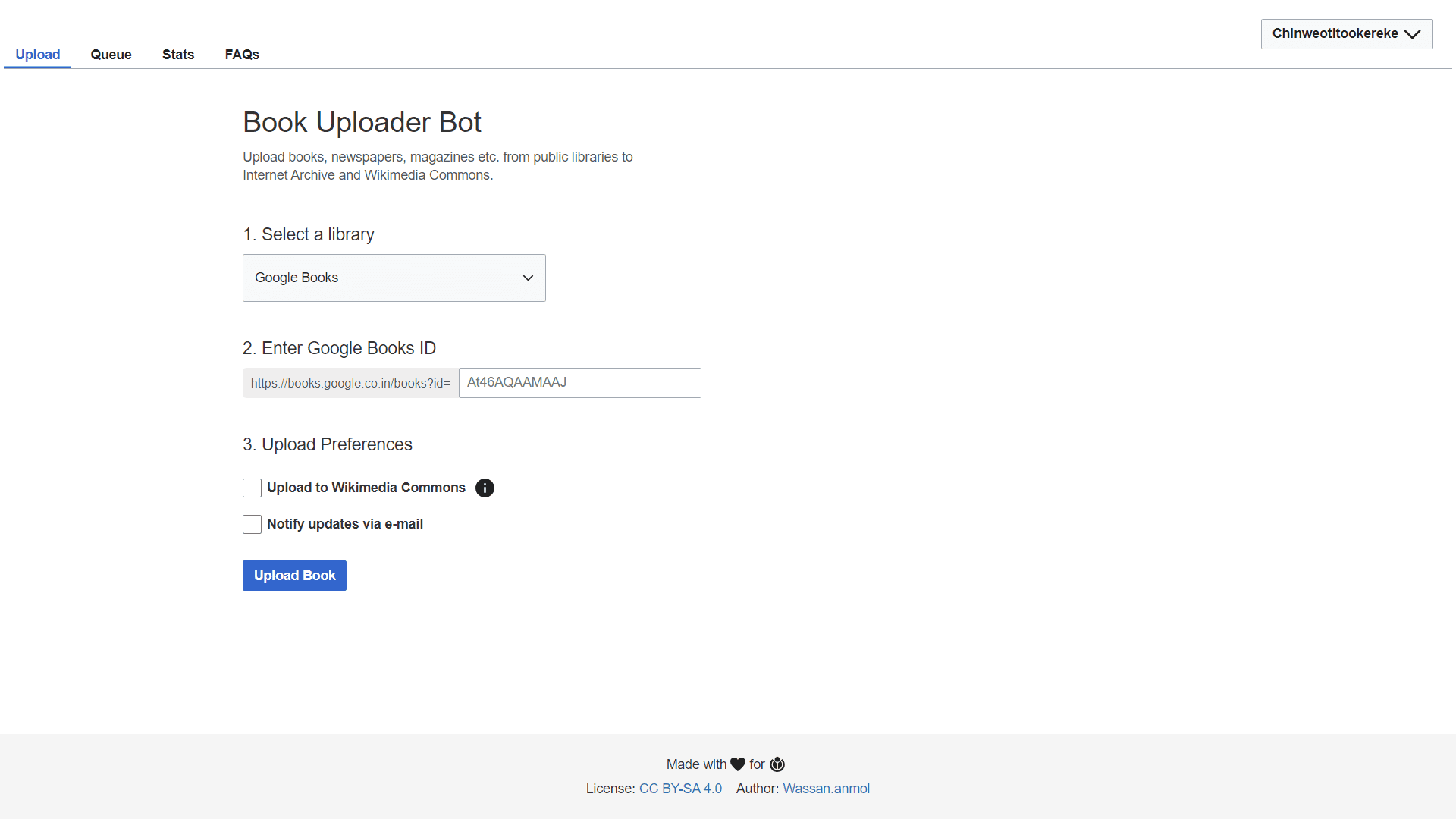Expand the Chinweotitookereke account dropdown
Image resolution: width=1456 pixels, height=819 pixels.
[x=1346, y=33]
